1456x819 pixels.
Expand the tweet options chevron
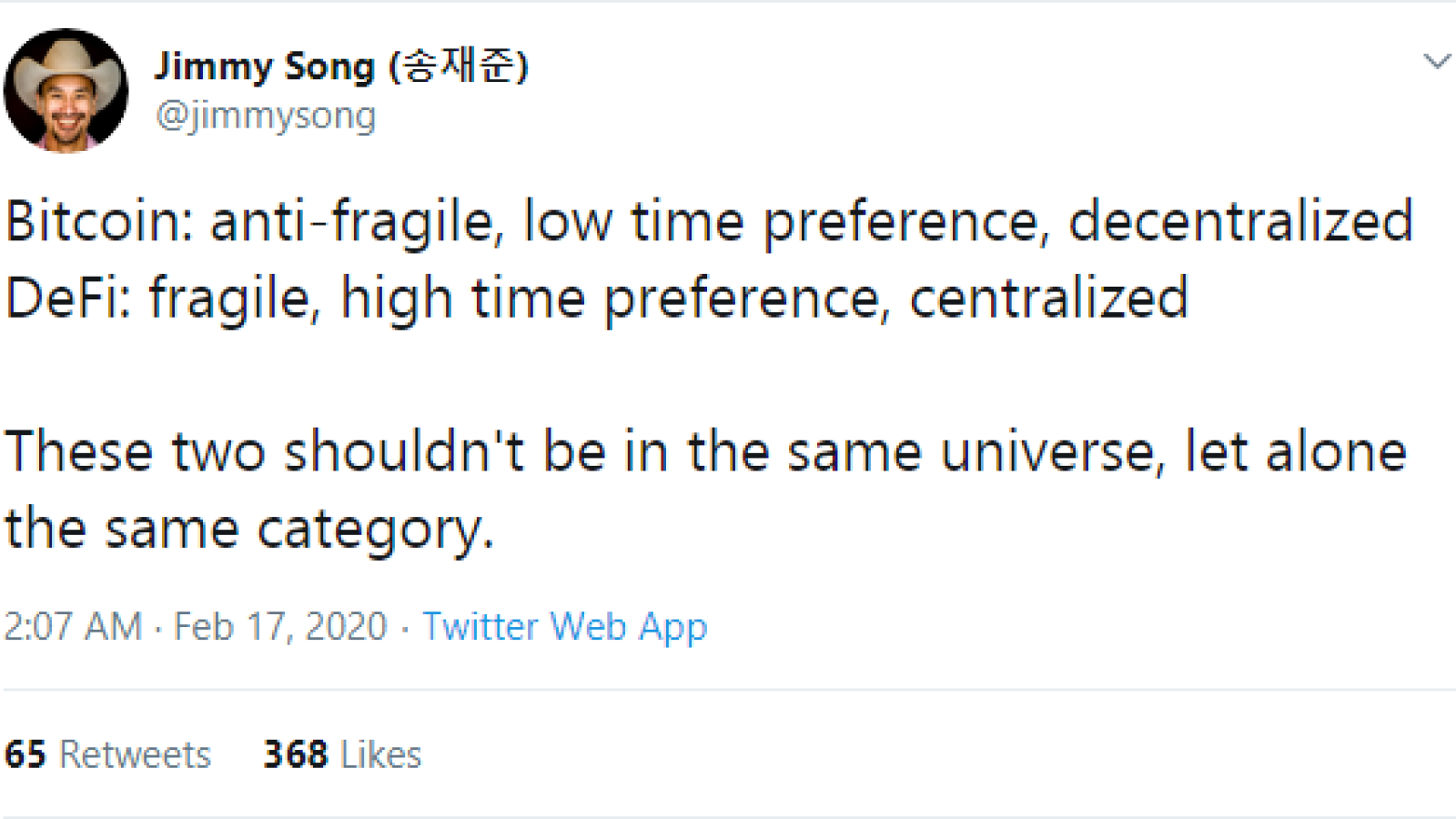coord(1437,61)
